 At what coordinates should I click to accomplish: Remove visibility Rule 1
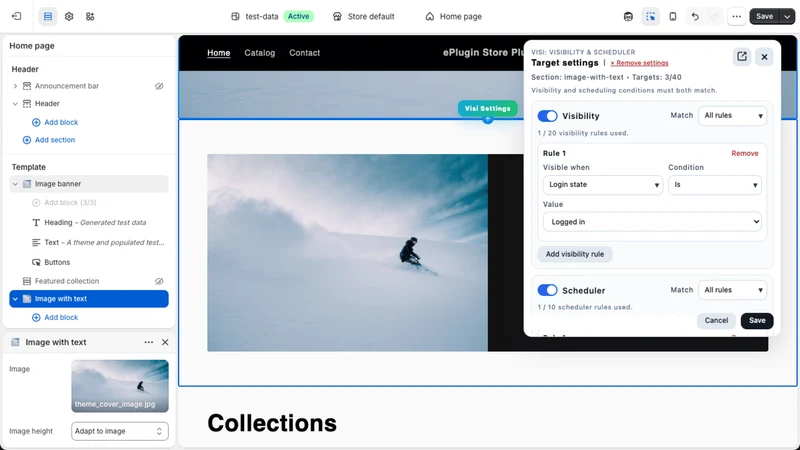745,153
